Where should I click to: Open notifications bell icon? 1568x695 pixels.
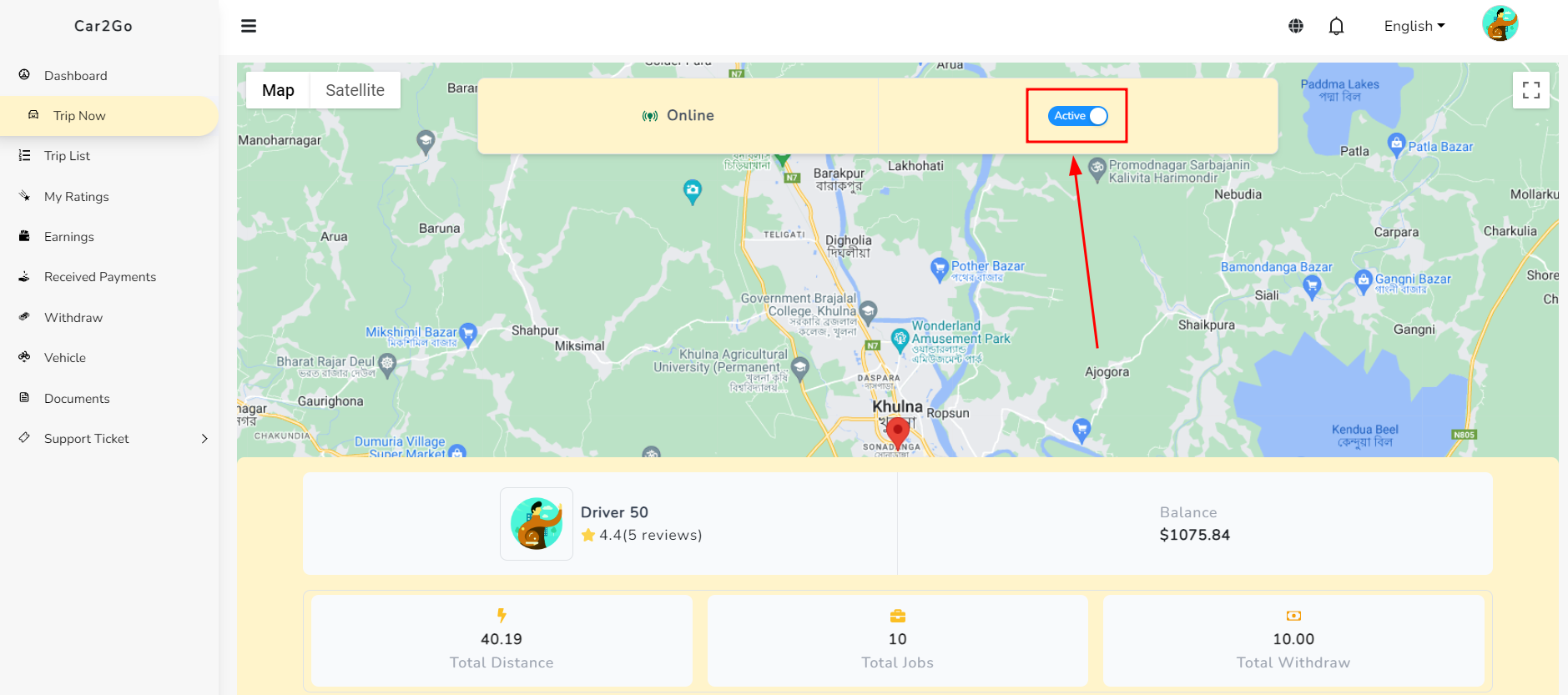(x=1337, y=26)
